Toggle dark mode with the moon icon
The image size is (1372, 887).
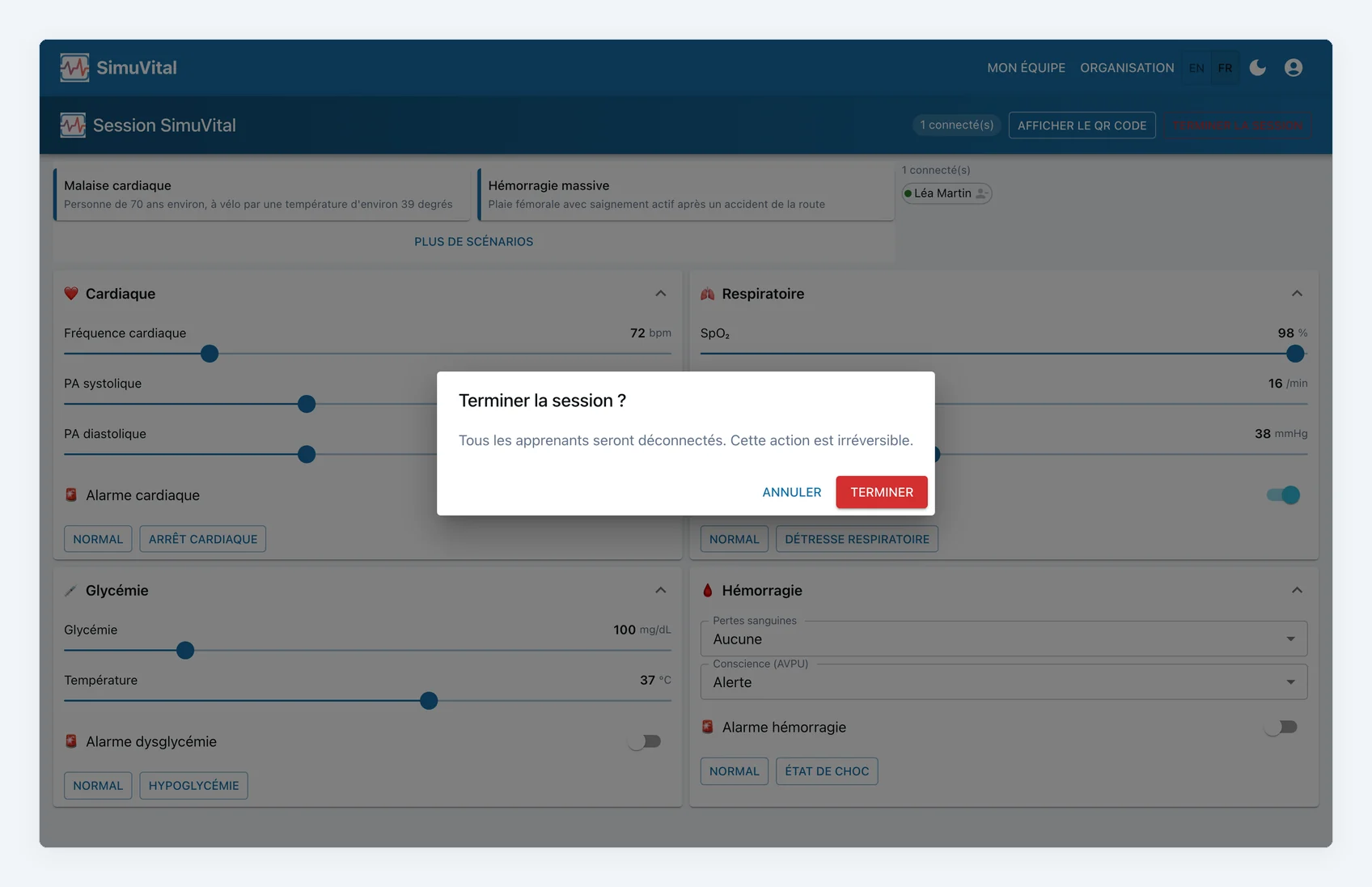[1257, 67]
